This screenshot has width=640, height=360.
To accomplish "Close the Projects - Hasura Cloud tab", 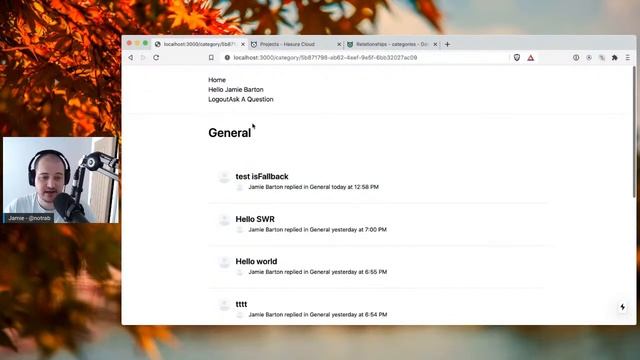I will click(339, 44).
